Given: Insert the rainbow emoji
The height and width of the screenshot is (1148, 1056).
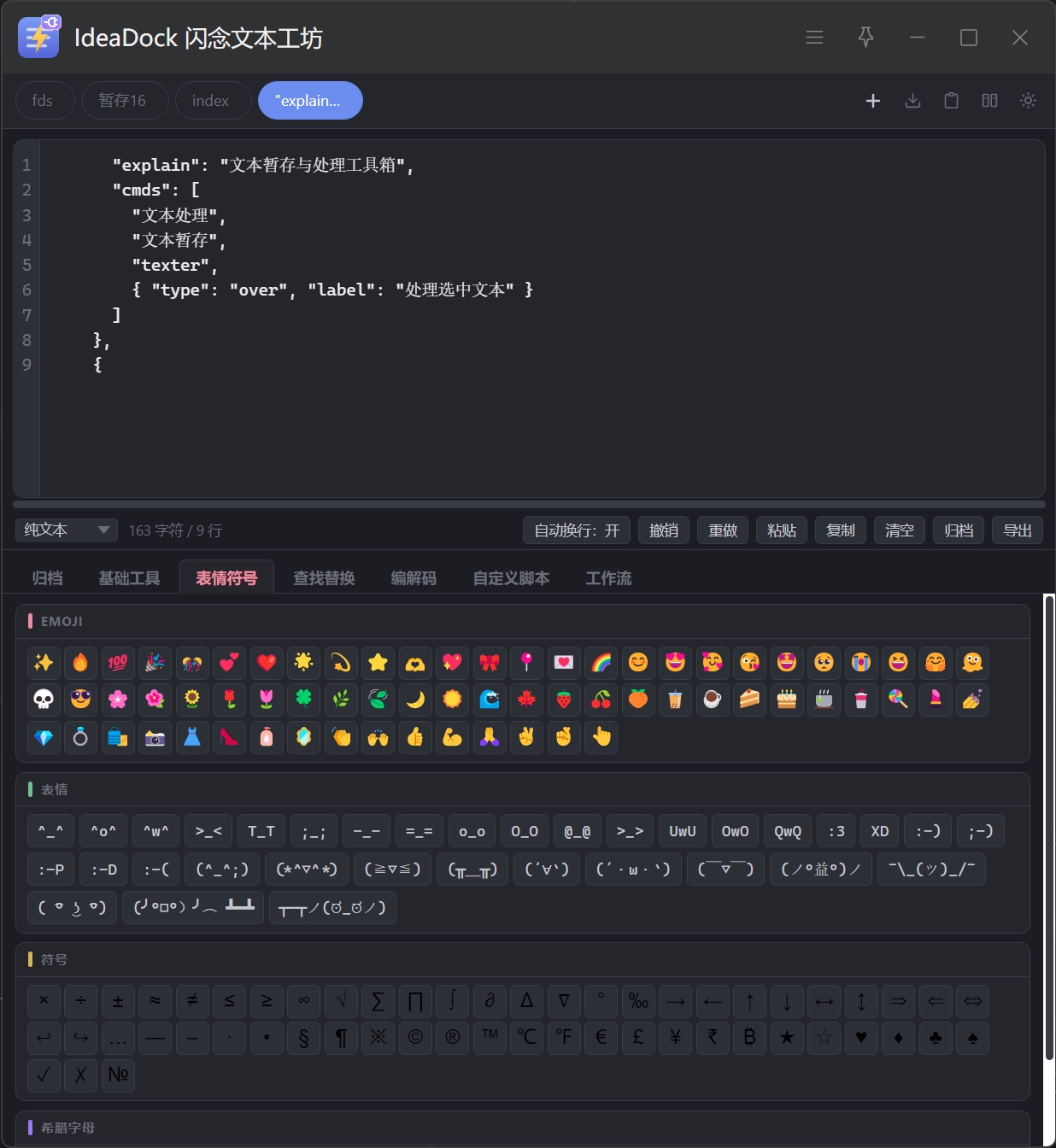Looking at the screenshot, I should [x=601, y=662].
